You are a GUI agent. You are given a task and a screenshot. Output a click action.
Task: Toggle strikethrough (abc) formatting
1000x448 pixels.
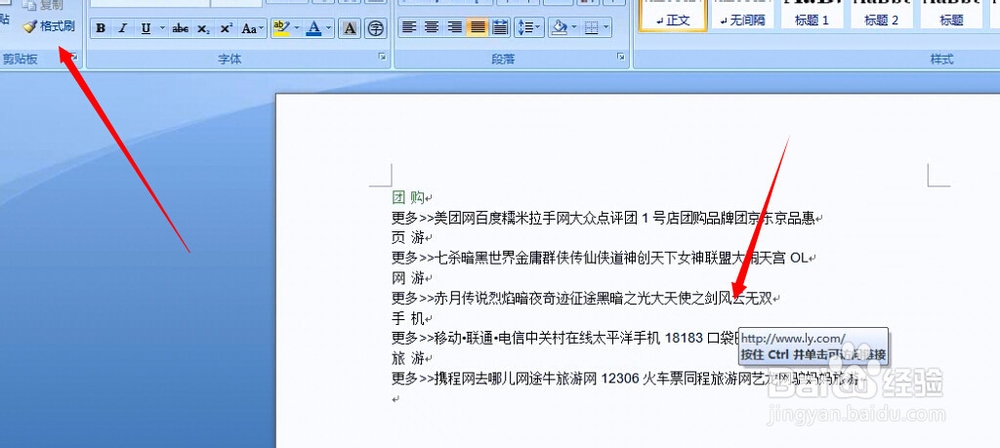180,28
